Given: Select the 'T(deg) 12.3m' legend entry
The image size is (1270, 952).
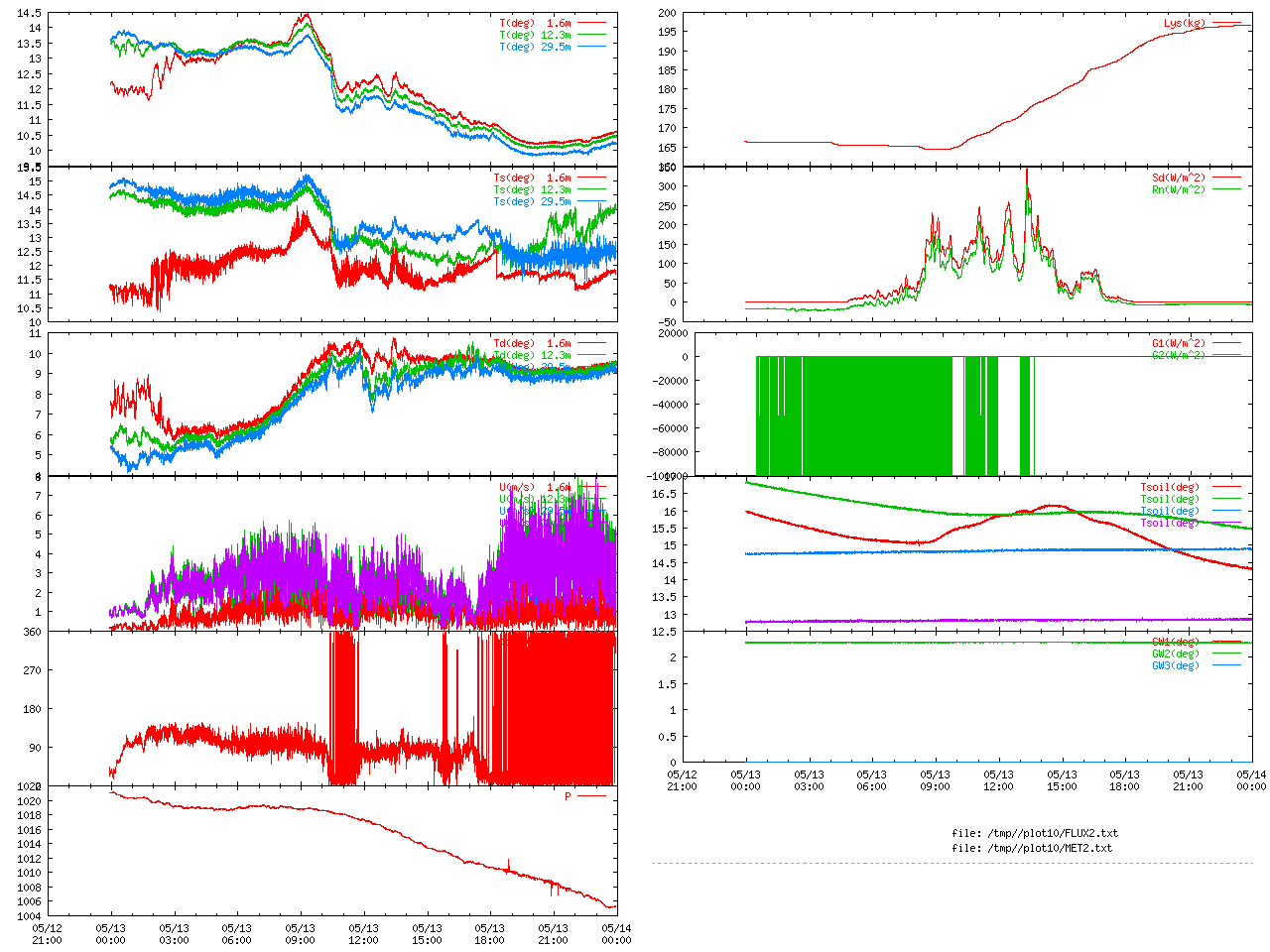Looking at the screenshot, I should [x=535, y=35].
